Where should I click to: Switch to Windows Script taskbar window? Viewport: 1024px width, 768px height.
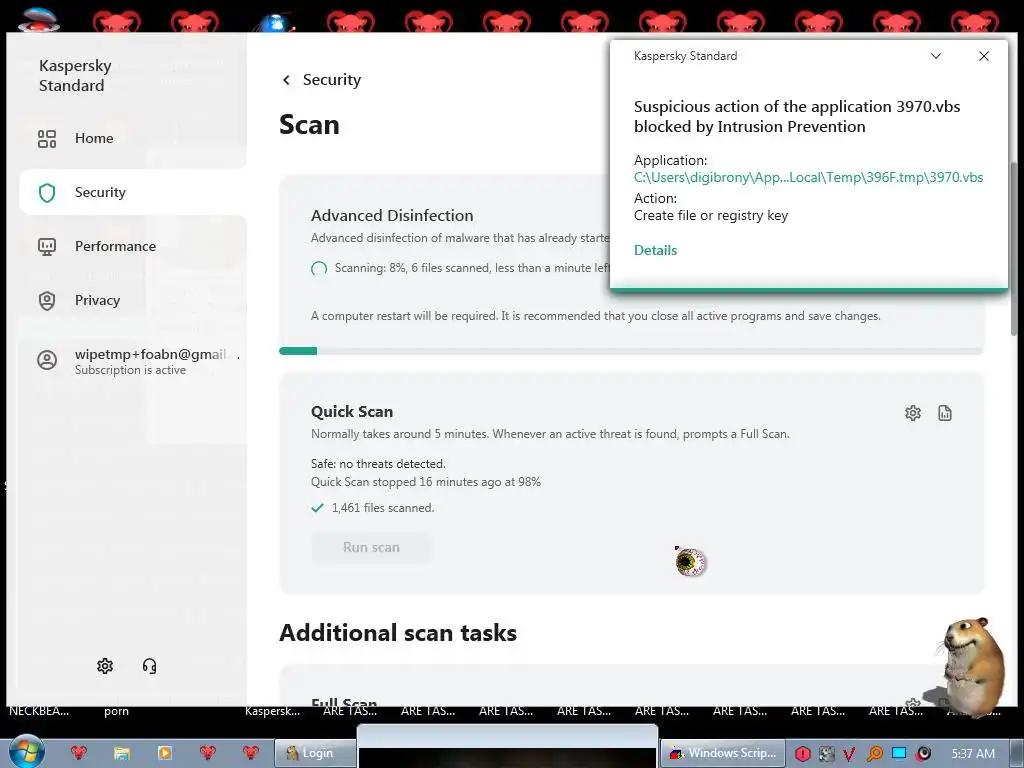(722, 753)
